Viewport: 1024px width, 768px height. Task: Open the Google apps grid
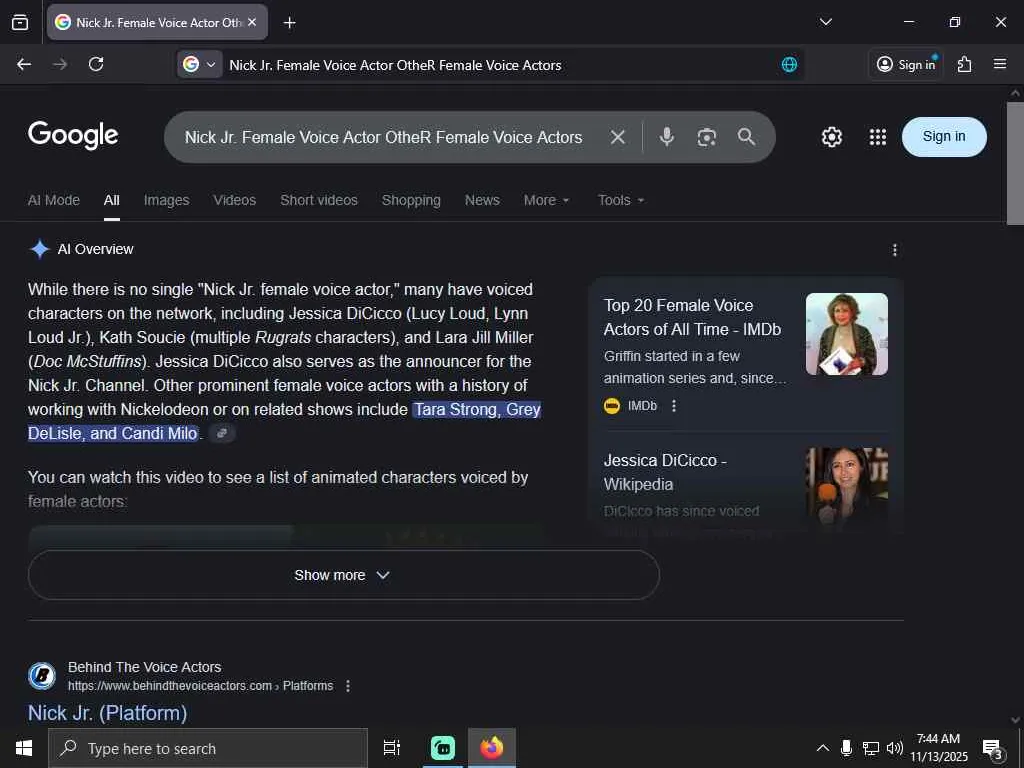tap(878, 137)
